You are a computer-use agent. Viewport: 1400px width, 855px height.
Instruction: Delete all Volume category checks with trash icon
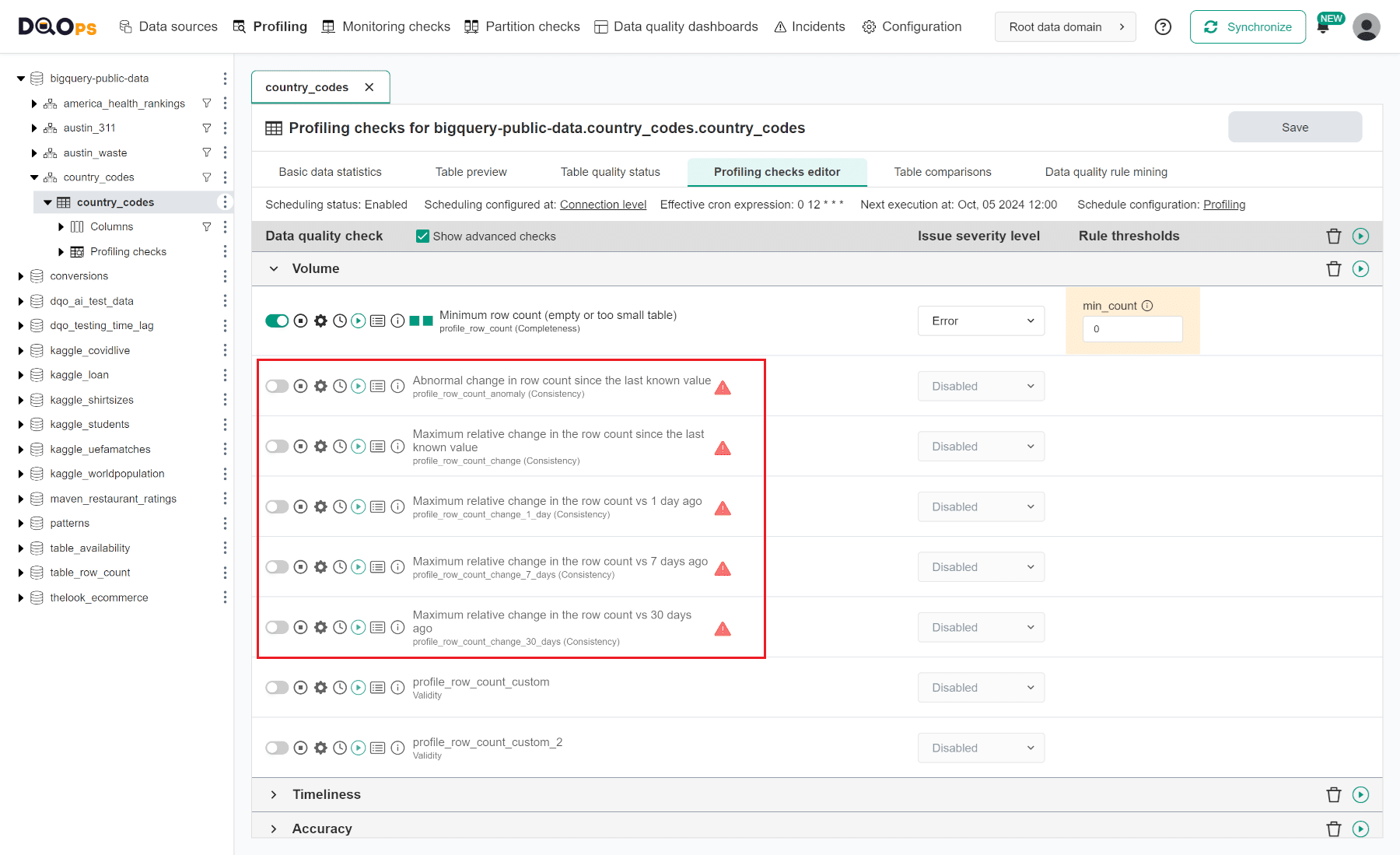(x=1334, y=269)
